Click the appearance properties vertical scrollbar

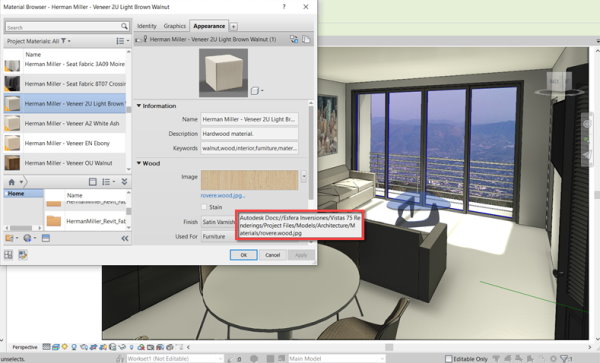click(310, 153)
